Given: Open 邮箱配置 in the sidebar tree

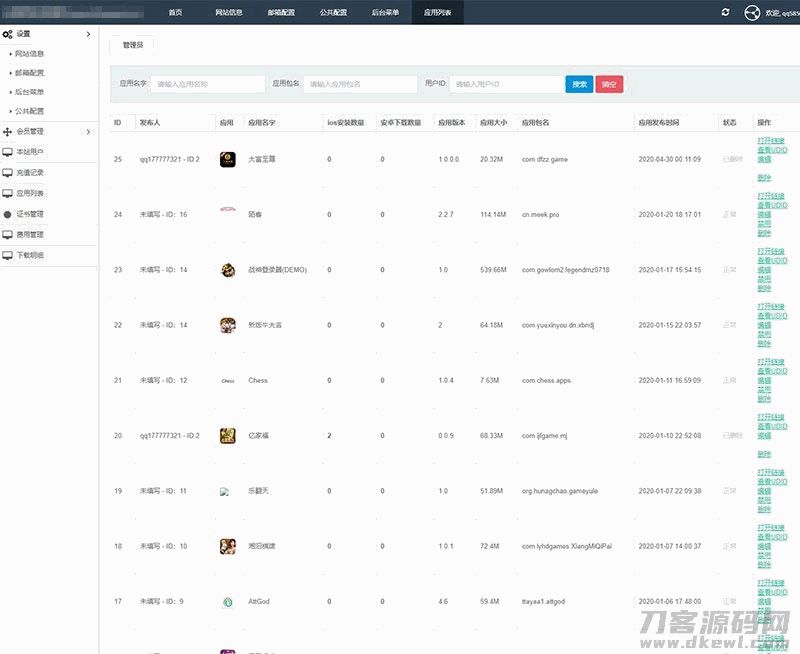Looking at the screenshot, I should coord(29,73).
